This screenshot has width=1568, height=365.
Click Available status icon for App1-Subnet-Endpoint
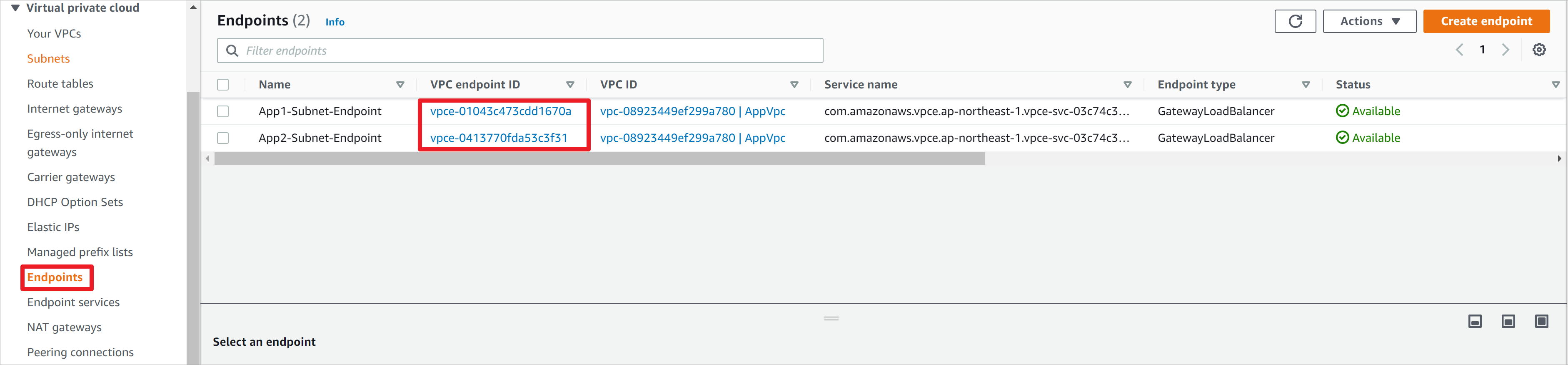pos(1342,111)
